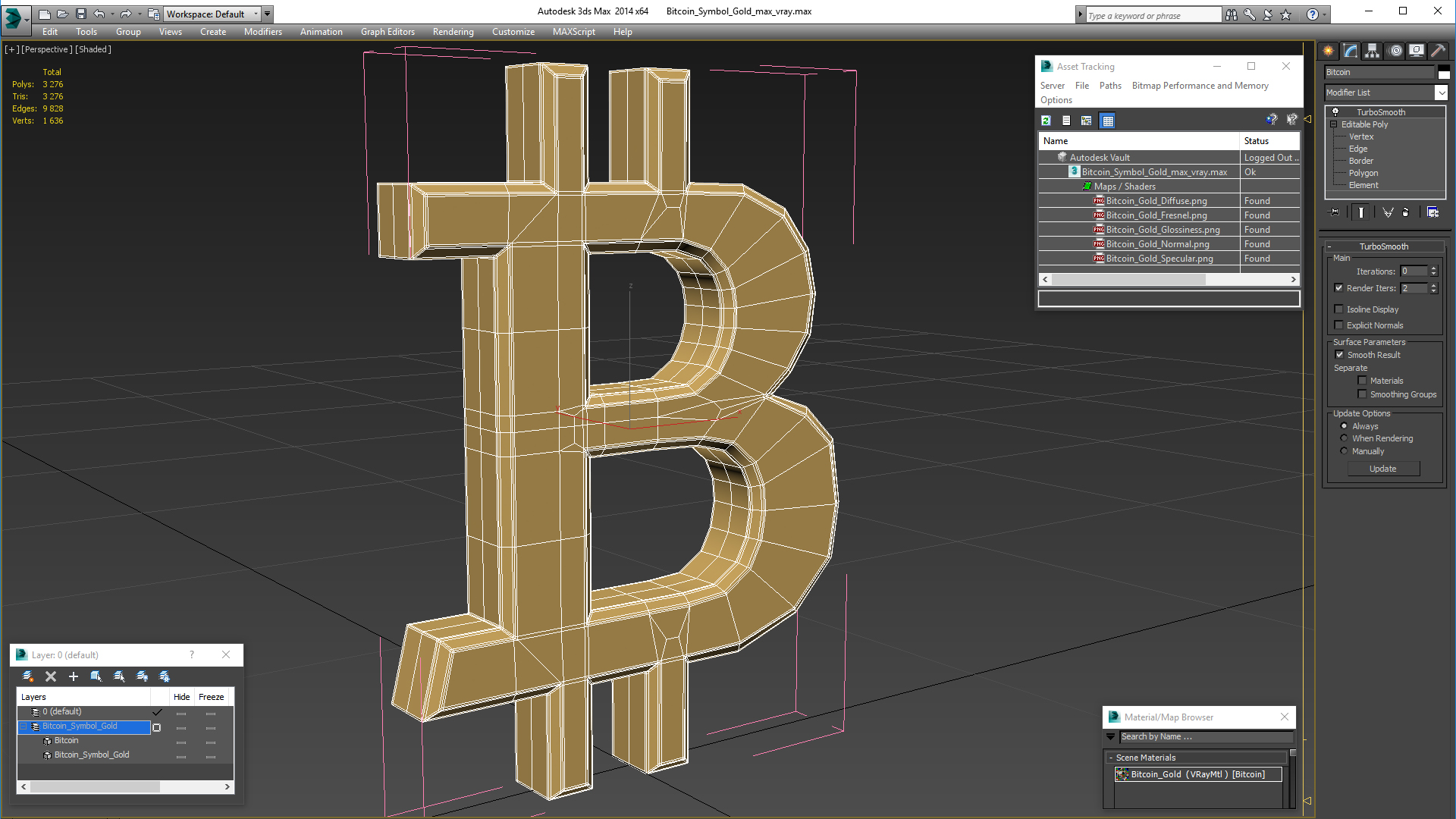Screen dimensions: 1456x819
Task: Enable Separate by Smoothing Groups checkbox
Action: [1362, 394]
